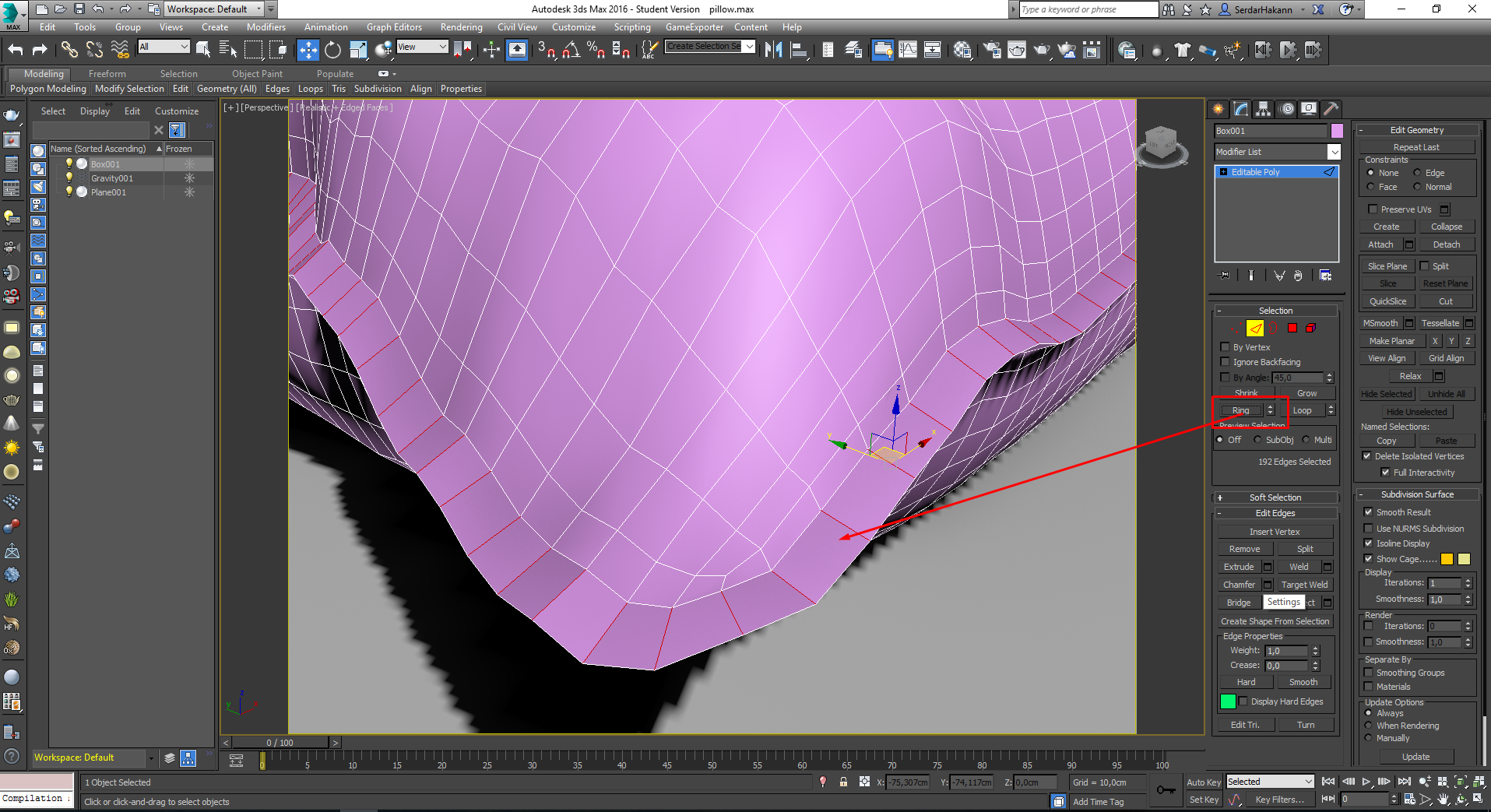Screen dimensions: 1491x812
Task: Collapse the Subdivision Surface rollout
Action: tap(1417, 494)
